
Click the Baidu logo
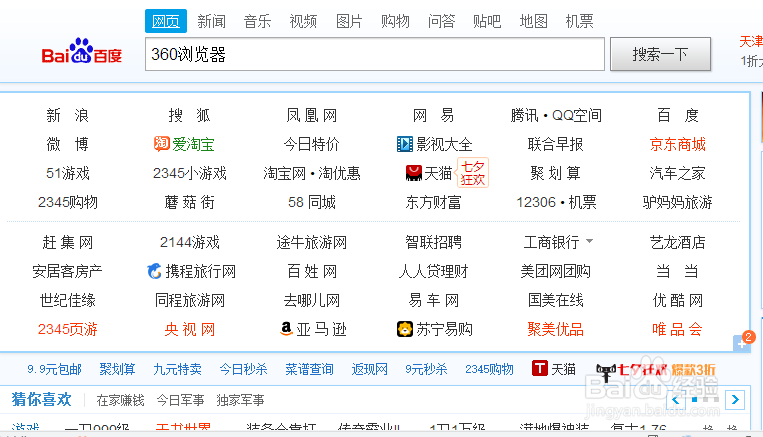click(x=81, y=52)
